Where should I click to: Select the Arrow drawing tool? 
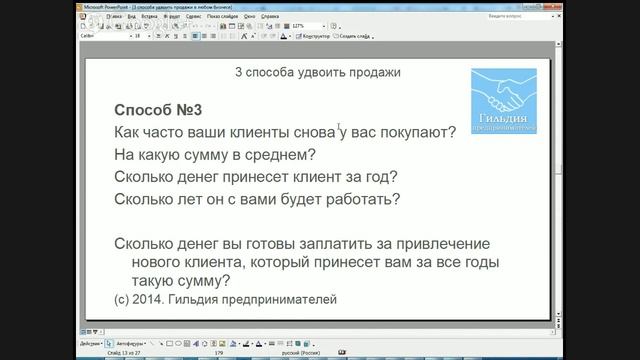(161, 344)
